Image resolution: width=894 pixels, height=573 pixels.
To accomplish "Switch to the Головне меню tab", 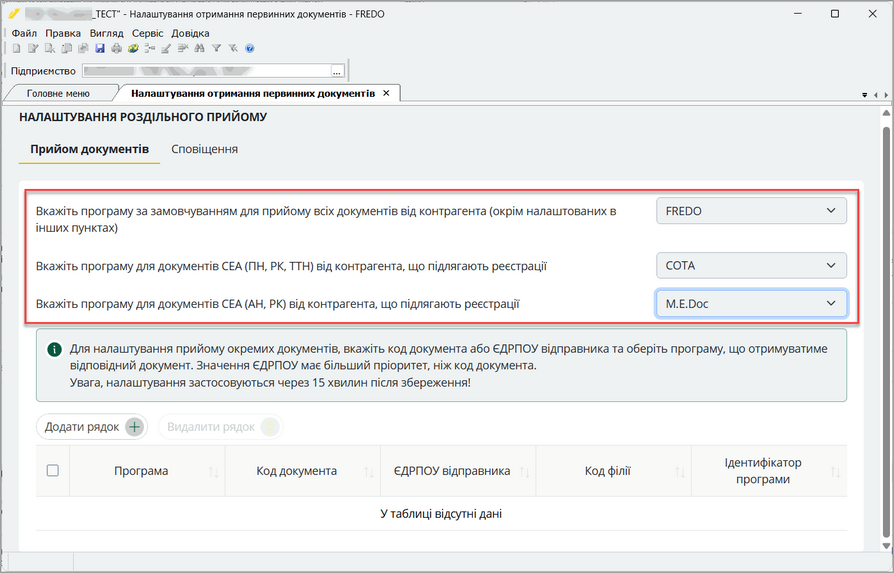I will tap(58, 93).
